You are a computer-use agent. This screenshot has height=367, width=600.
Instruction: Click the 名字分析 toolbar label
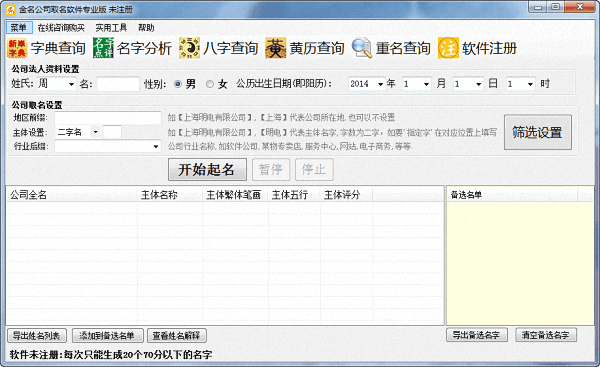click(x=144, y=48)
